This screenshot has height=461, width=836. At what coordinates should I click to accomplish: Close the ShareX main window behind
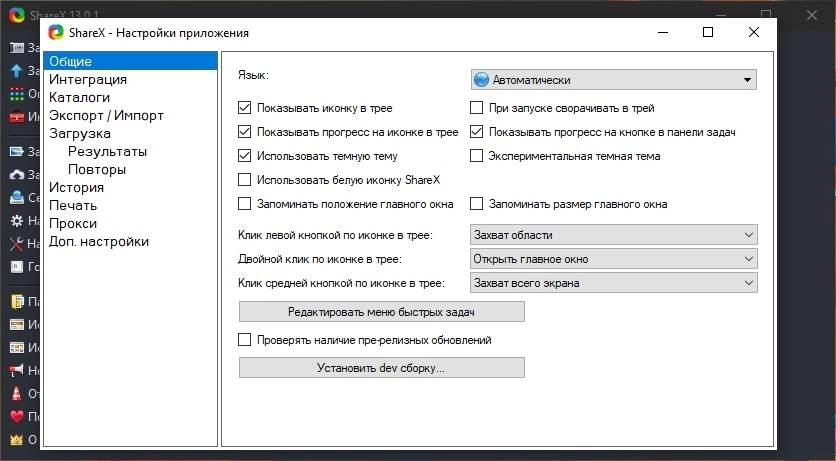pyautogui.click(x=812, y=15)
